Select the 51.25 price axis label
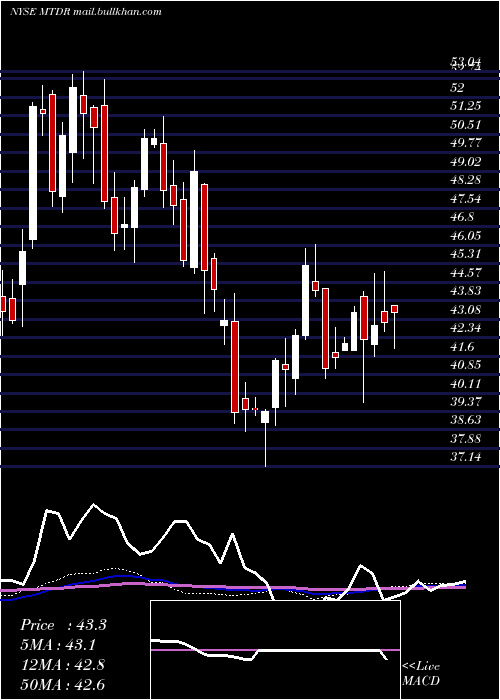The image size is (500, 700). coord(466,106)
